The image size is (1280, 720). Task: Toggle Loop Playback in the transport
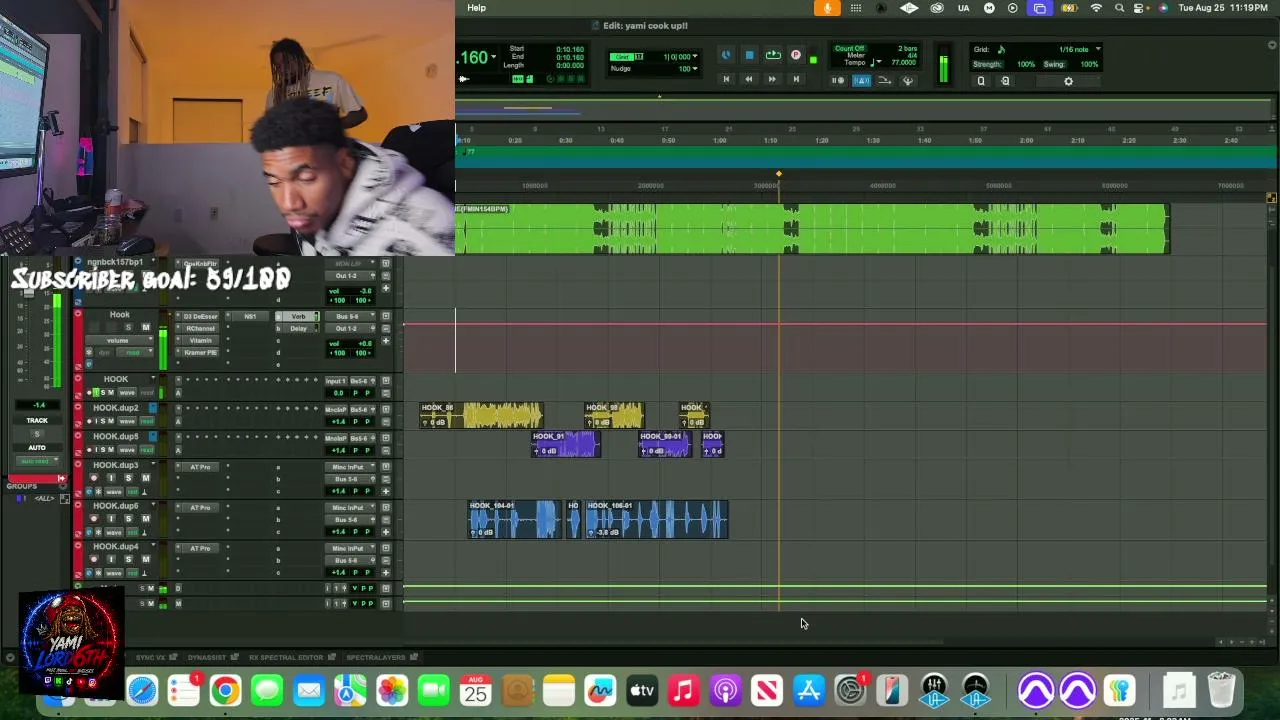773,56
